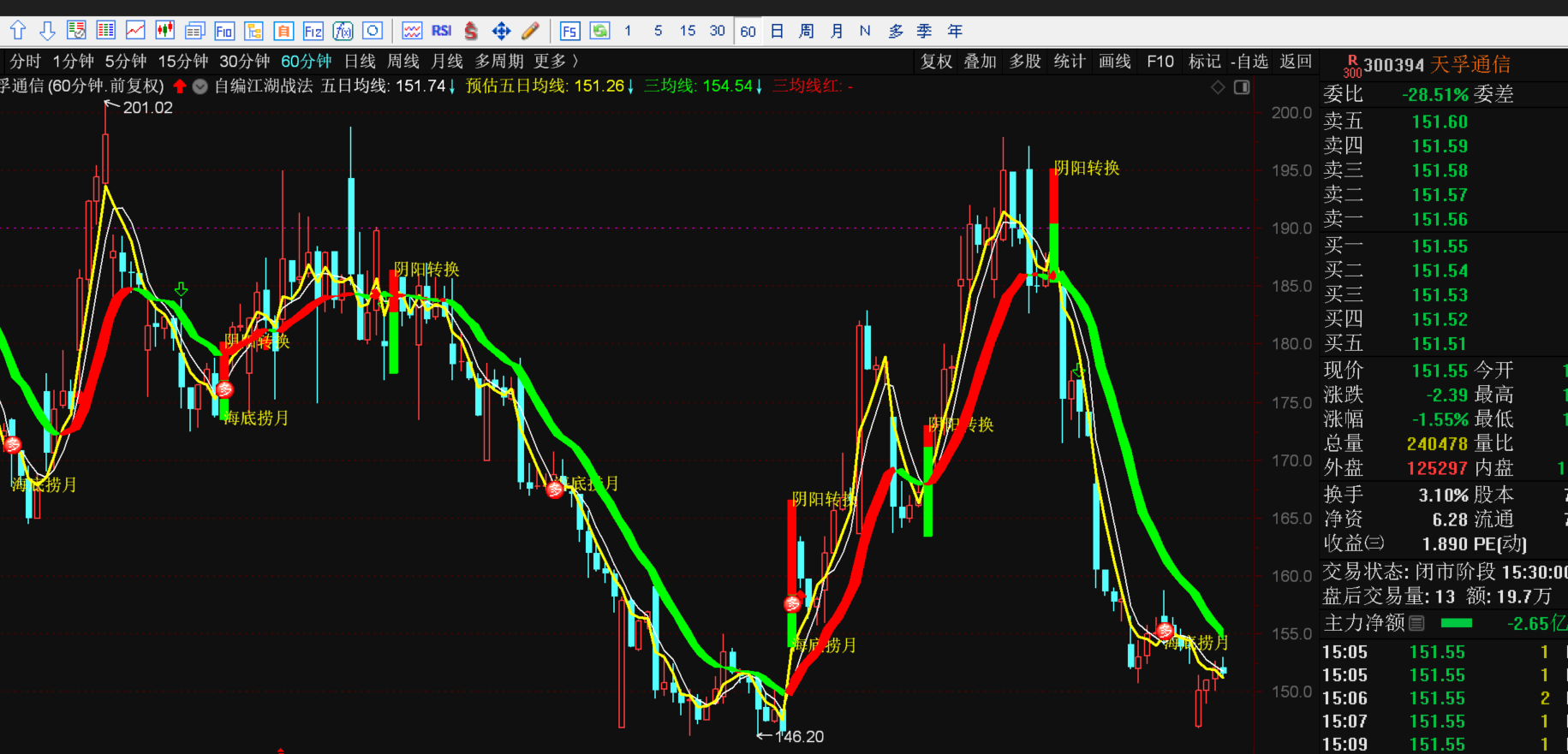Select the 周 weekly toolbar period button

(807, 31)
